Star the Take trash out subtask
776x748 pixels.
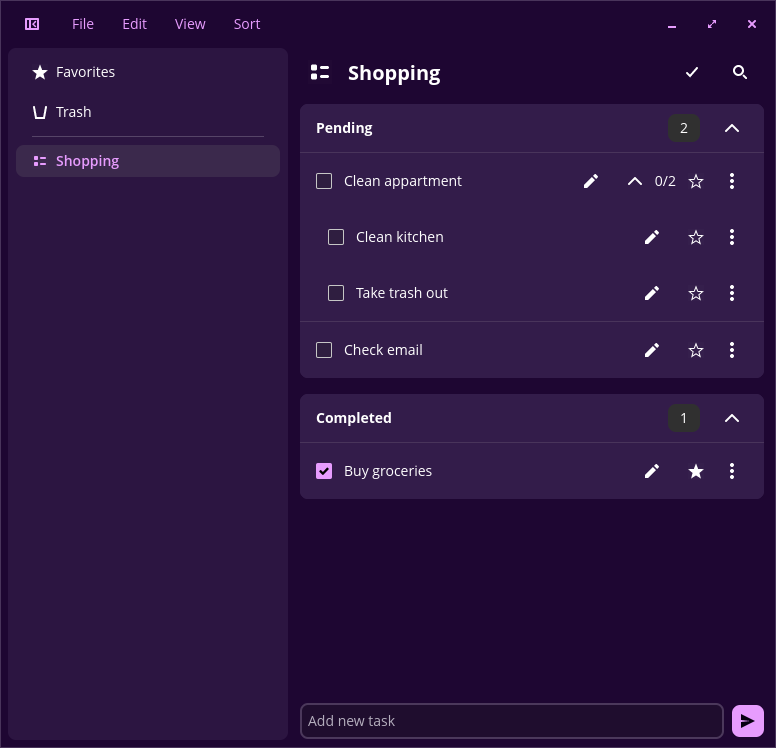(696, 293)
